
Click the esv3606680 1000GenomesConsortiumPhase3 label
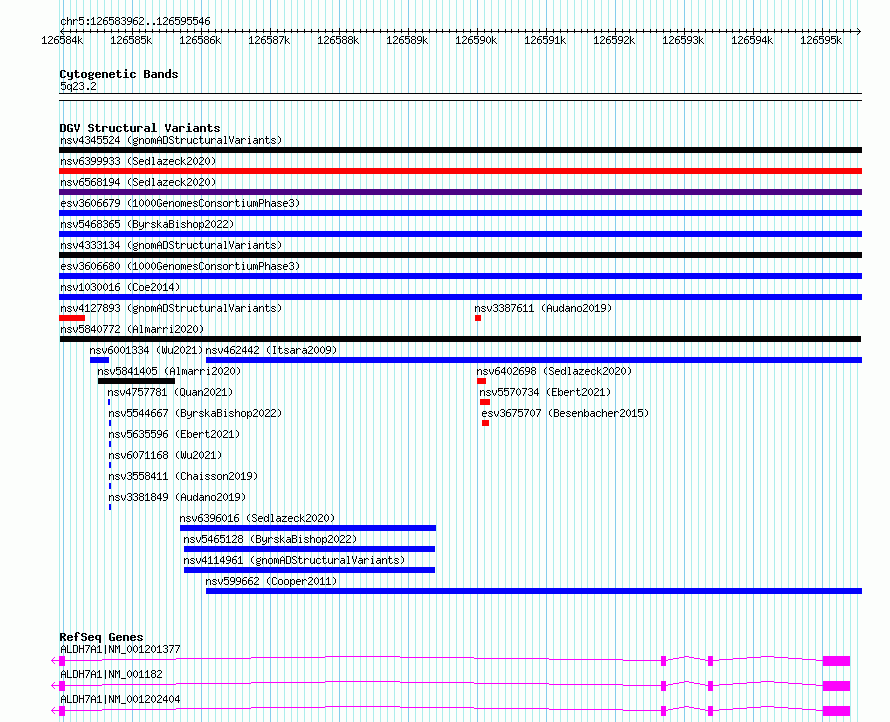coord(180,266)
